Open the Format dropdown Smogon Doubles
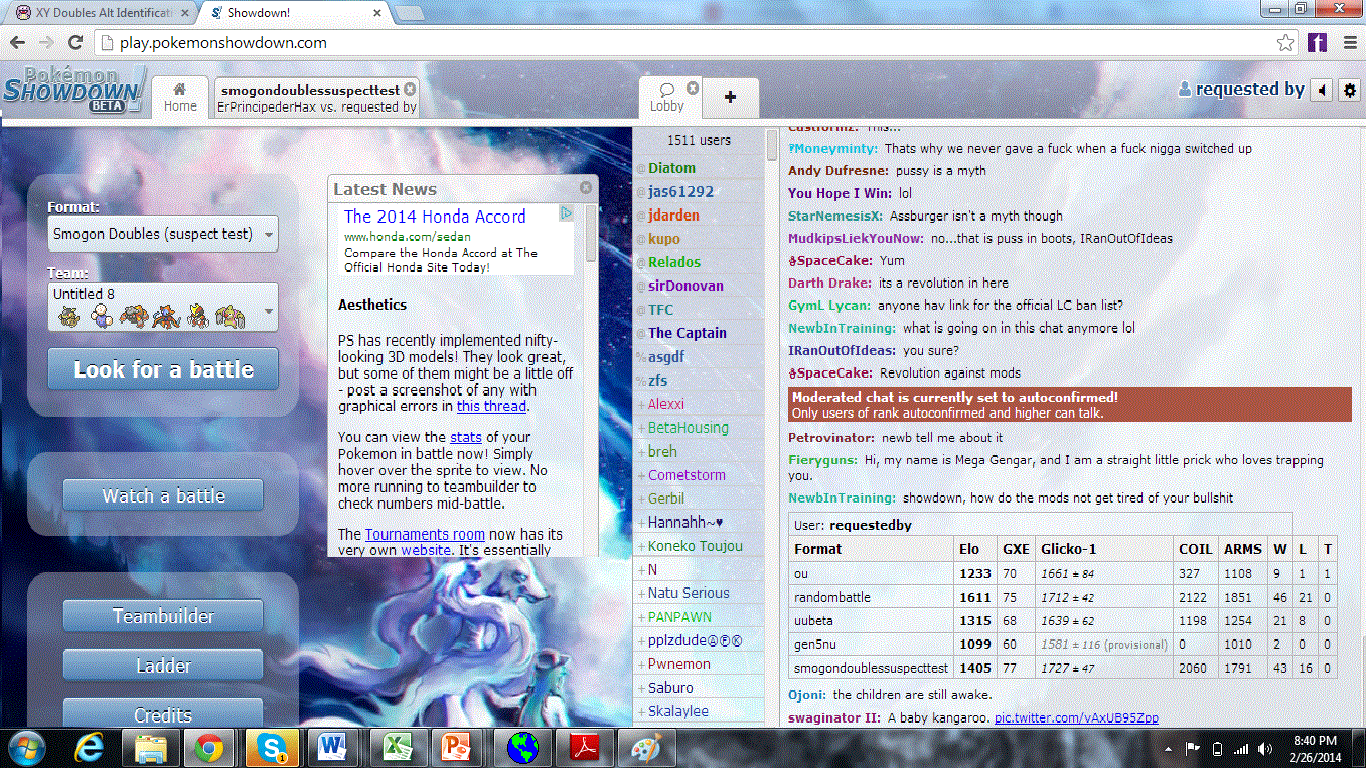 pyautogui.click(x=163, y=234)
